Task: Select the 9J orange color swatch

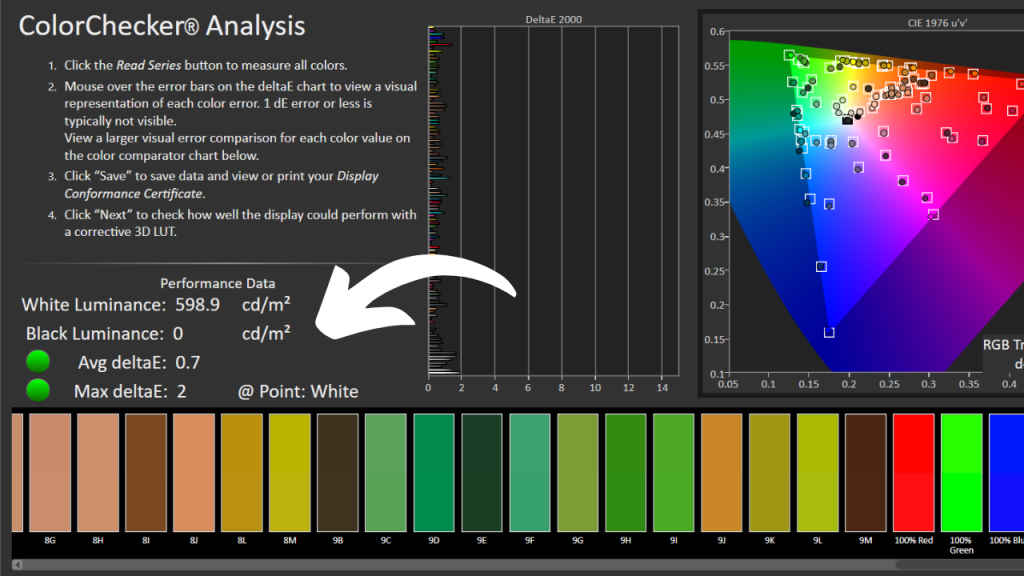Action: [722, 472]
